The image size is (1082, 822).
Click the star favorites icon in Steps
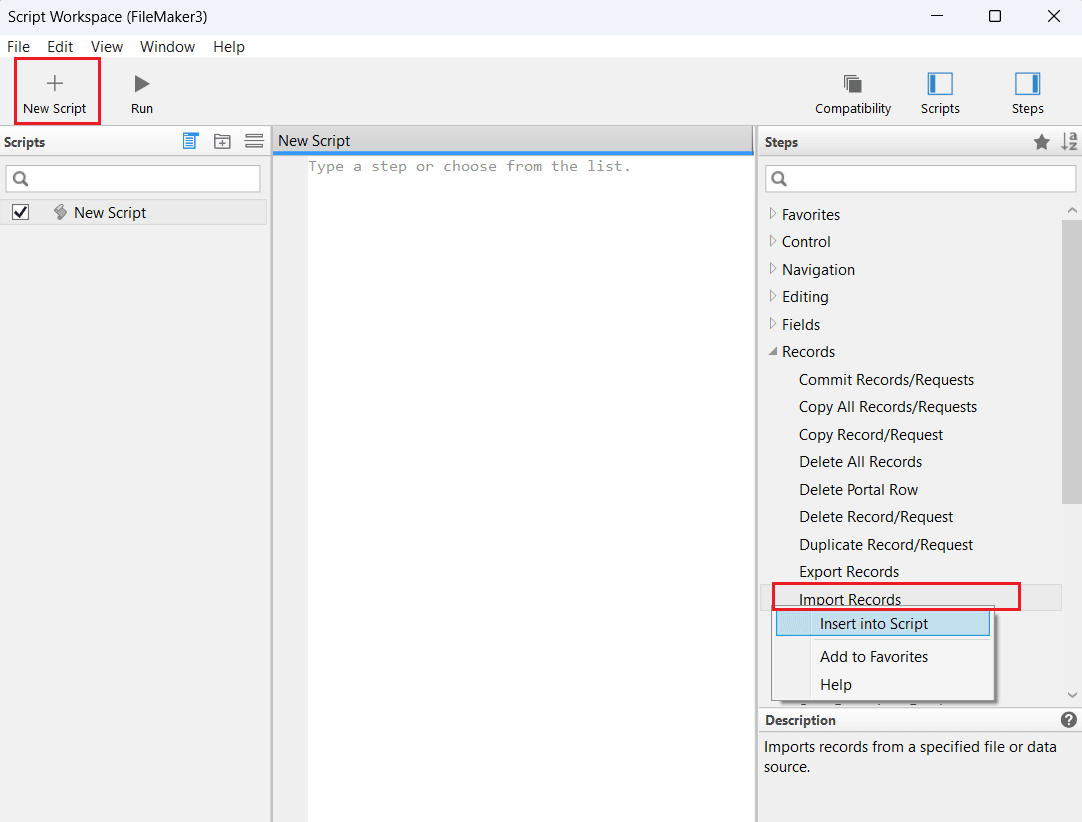point(1041,142)
